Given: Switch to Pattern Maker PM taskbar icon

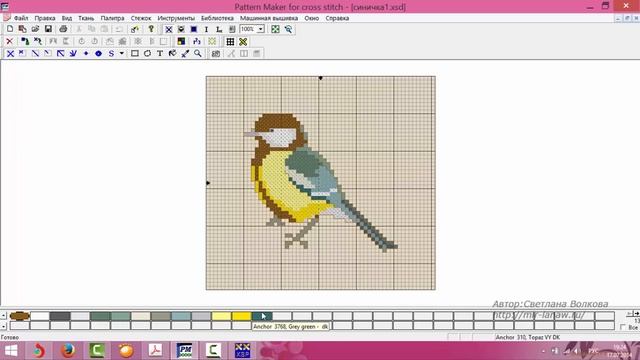Looking at the screenshot, I should (x=184, y=351).
